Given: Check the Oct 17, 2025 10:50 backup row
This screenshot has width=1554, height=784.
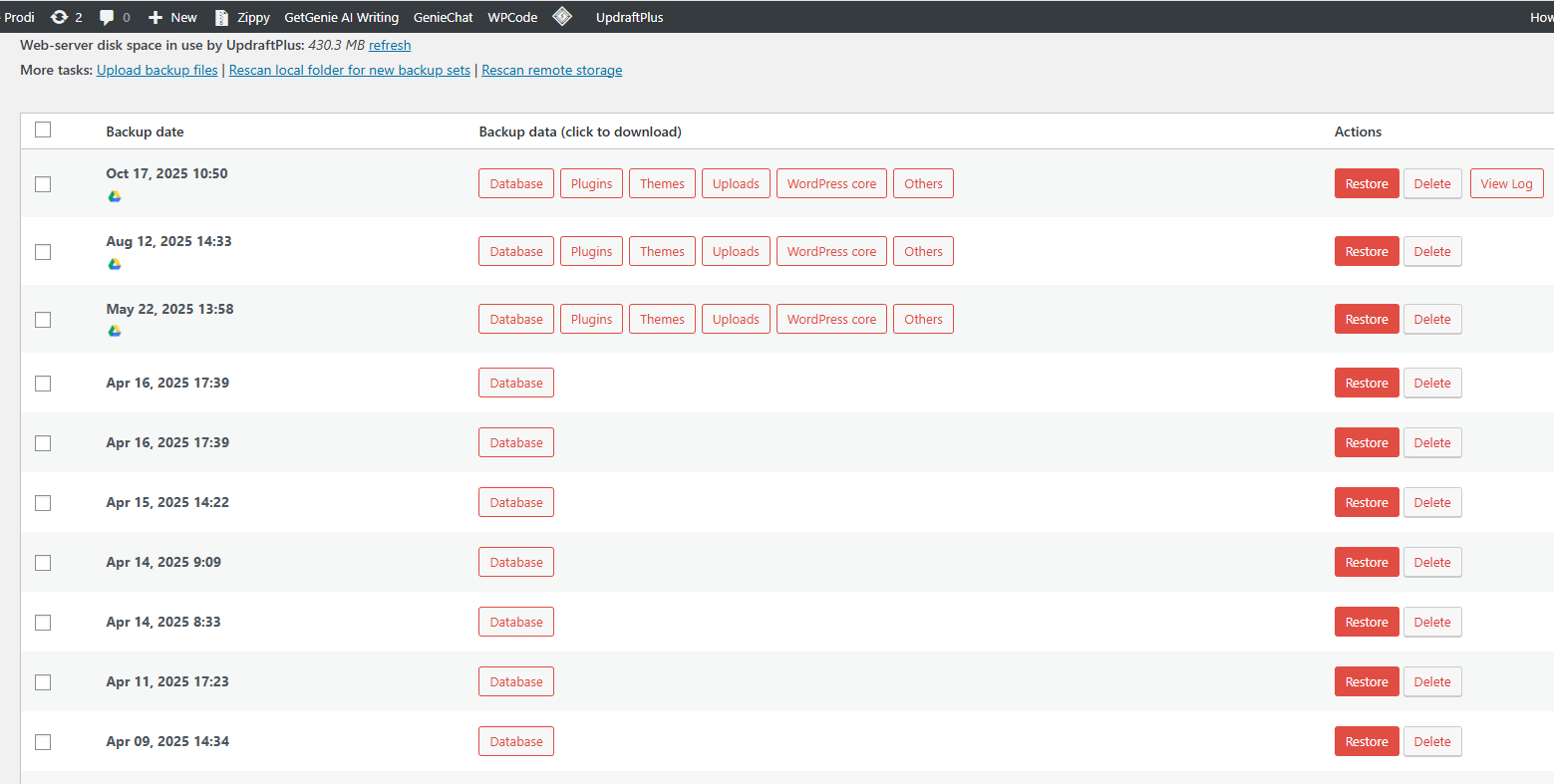Looking at the screenshot, I should pyautogui.click(x=43, y=184).
